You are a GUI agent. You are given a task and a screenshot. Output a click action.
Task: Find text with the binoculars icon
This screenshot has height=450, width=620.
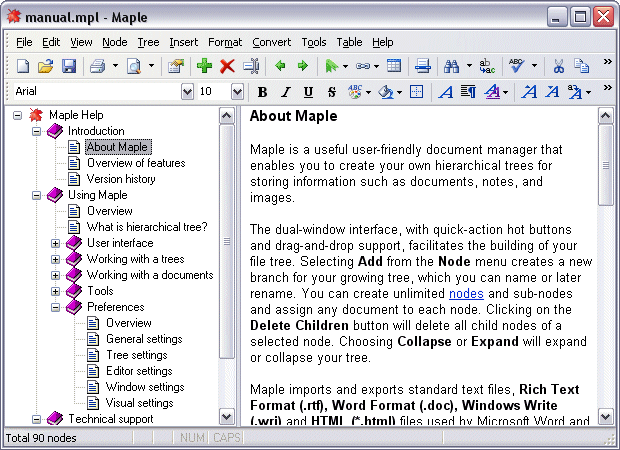tap(452, 66)
